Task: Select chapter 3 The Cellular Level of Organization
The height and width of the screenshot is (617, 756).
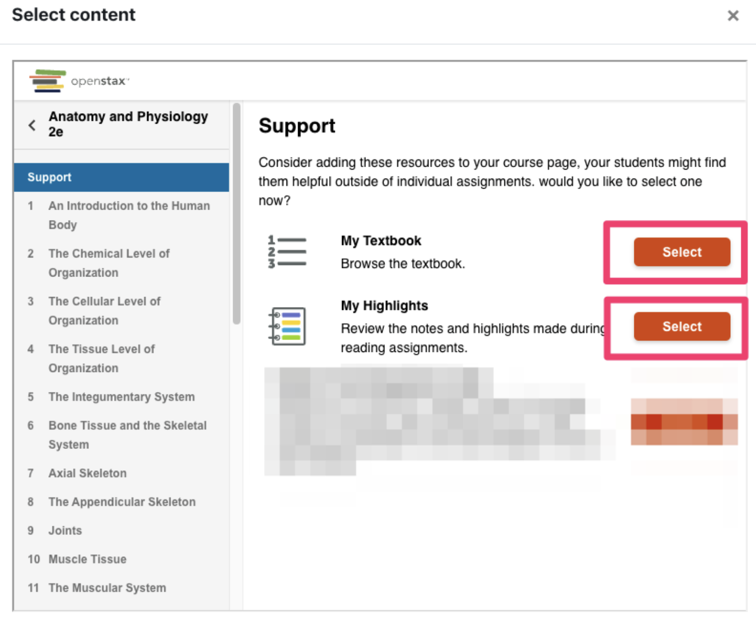Action: [104, 311]
